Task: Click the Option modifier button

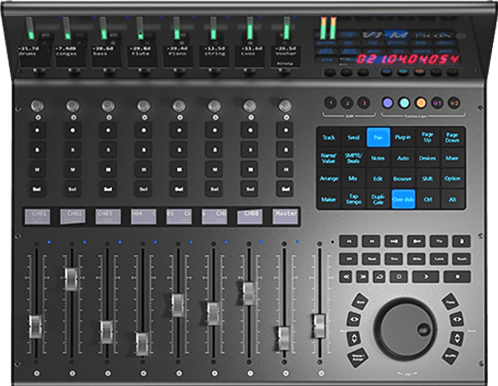Action: pyautogui.click(x=452, y=179)
